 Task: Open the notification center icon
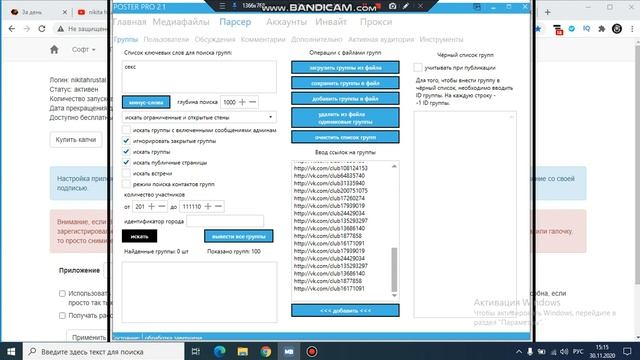click(x=627, y=351)
